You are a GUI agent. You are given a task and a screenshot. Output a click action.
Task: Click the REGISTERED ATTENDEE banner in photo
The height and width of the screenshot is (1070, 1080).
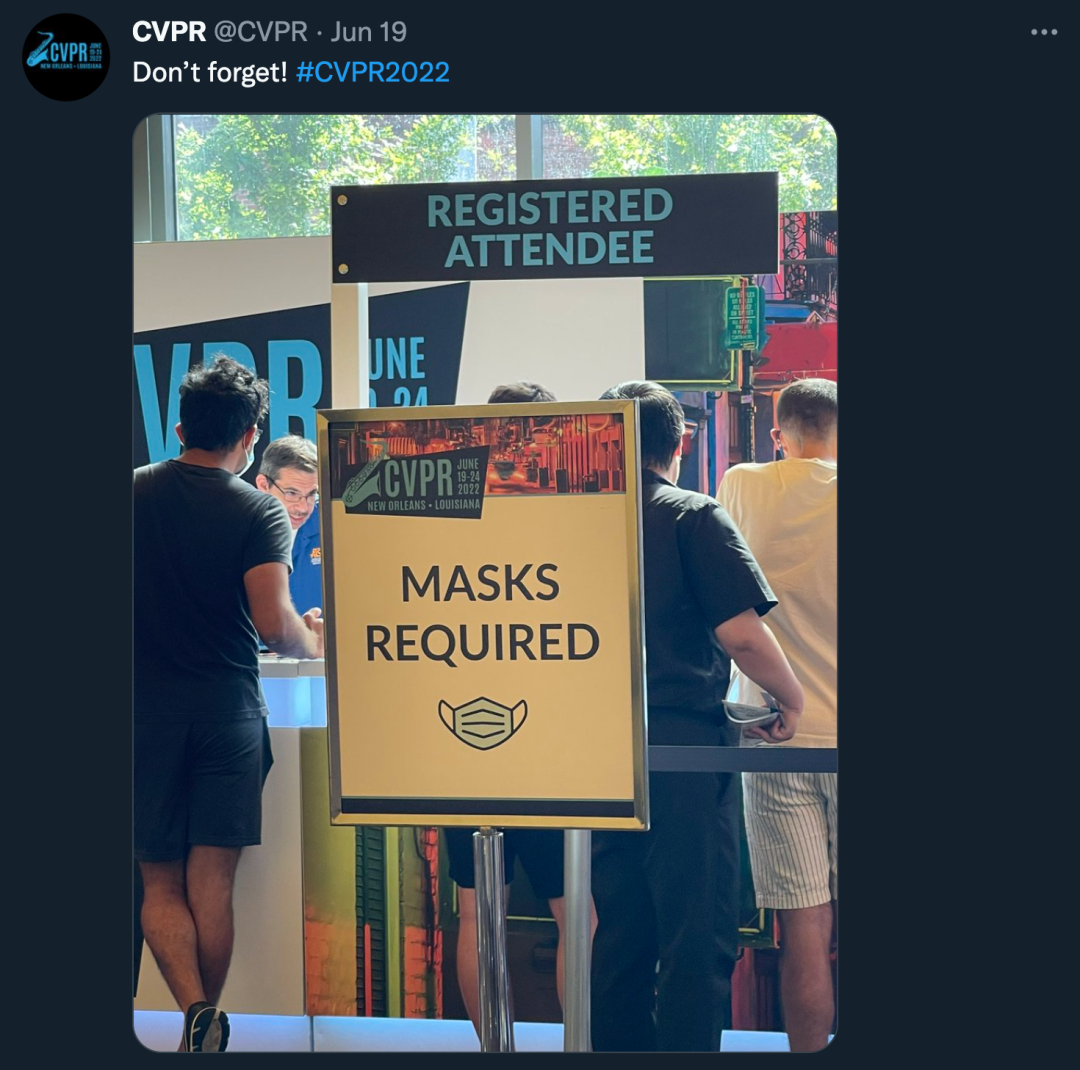[554, 227]
